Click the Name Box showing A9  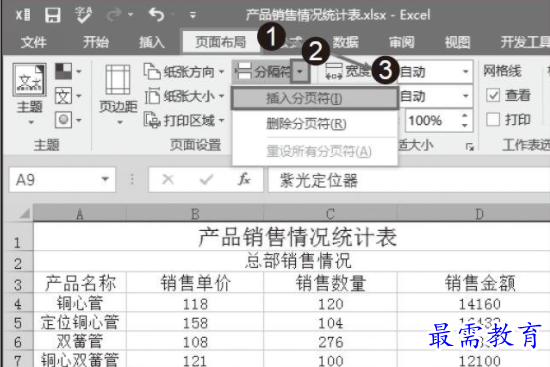53,180
